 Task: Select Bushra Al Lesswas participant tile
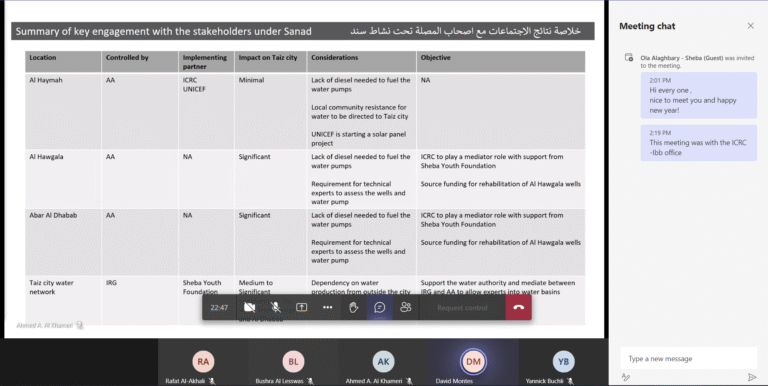293,362
